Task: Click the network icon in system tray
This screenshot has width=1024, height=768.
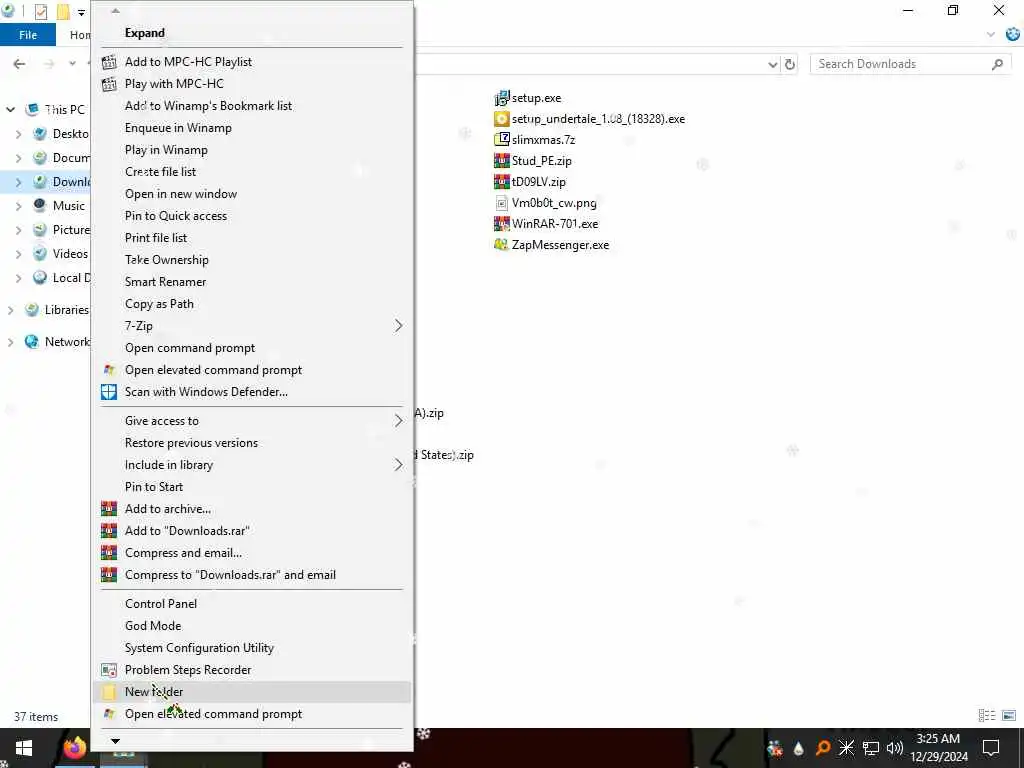Action: coord(871,748)
